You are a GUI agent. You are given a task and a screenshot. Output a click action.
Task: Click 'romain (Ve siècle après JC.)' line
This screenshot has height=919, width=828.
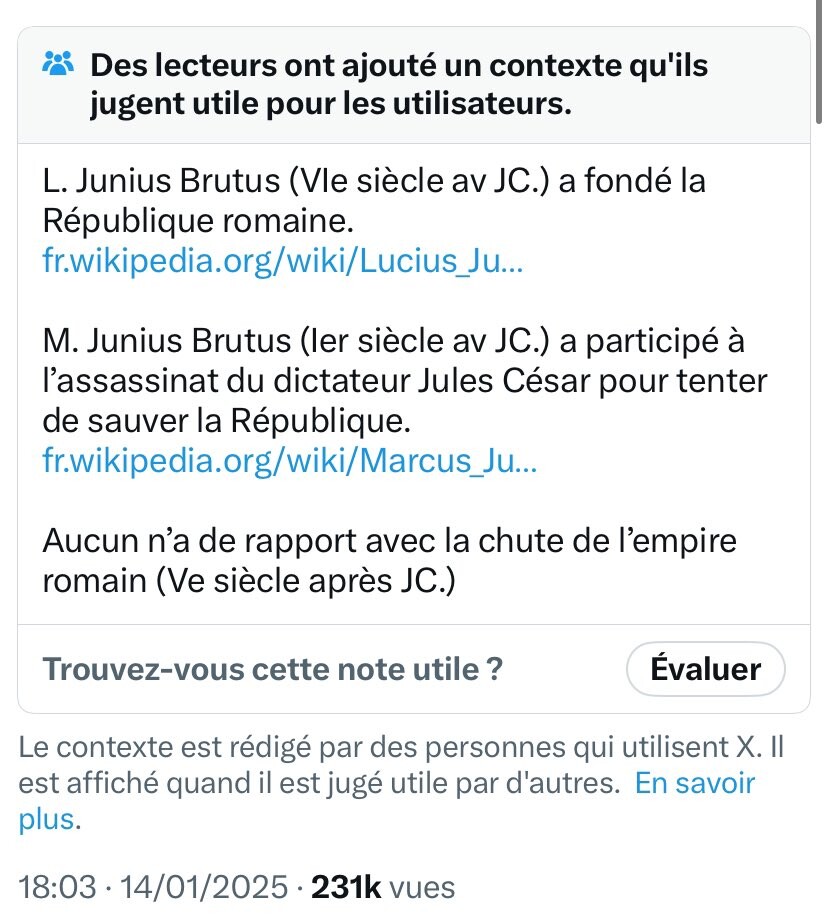coord(249,581)
